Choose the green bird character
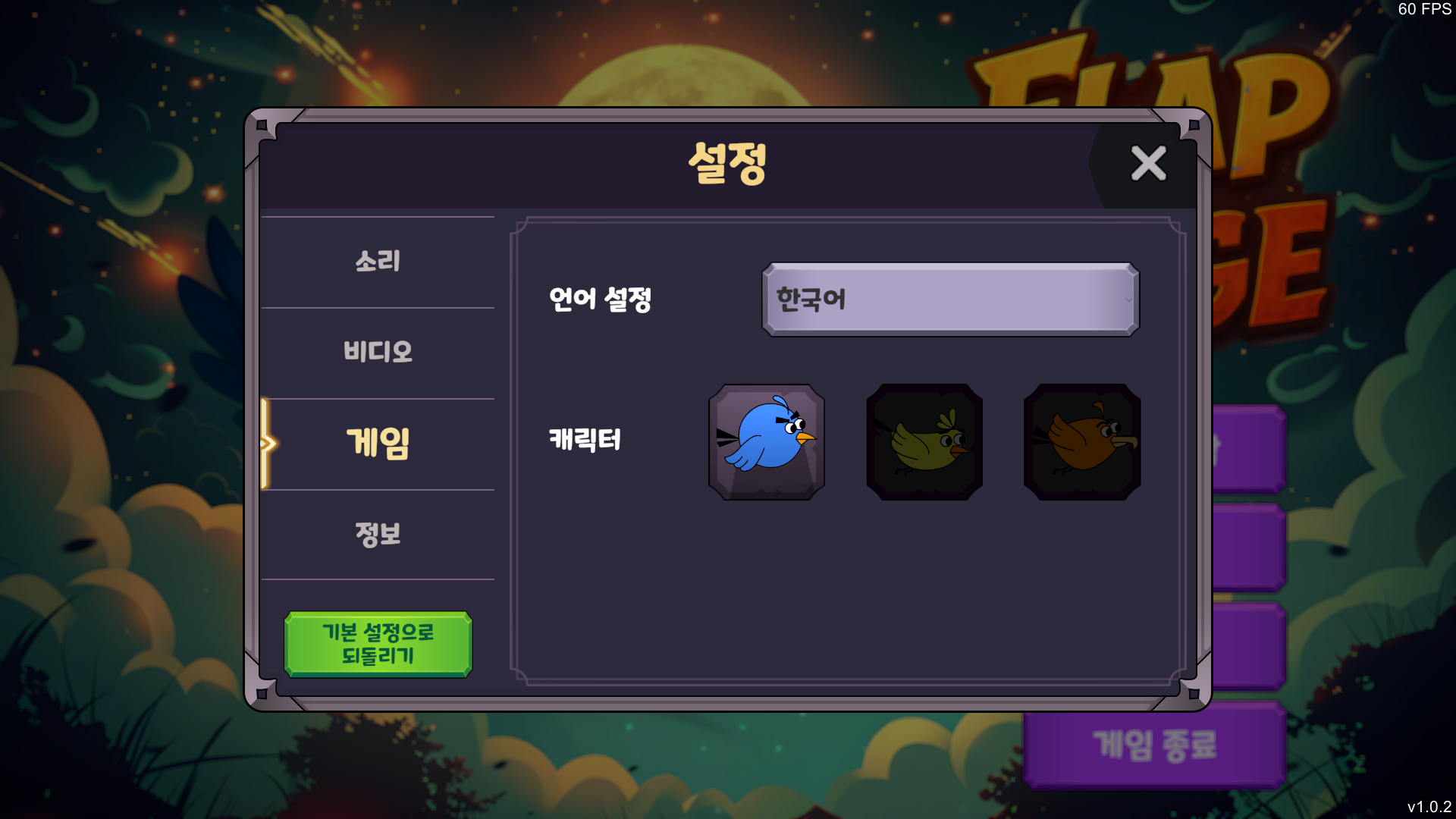Screen dimensions: 1456x819 (x=924, y=442)
